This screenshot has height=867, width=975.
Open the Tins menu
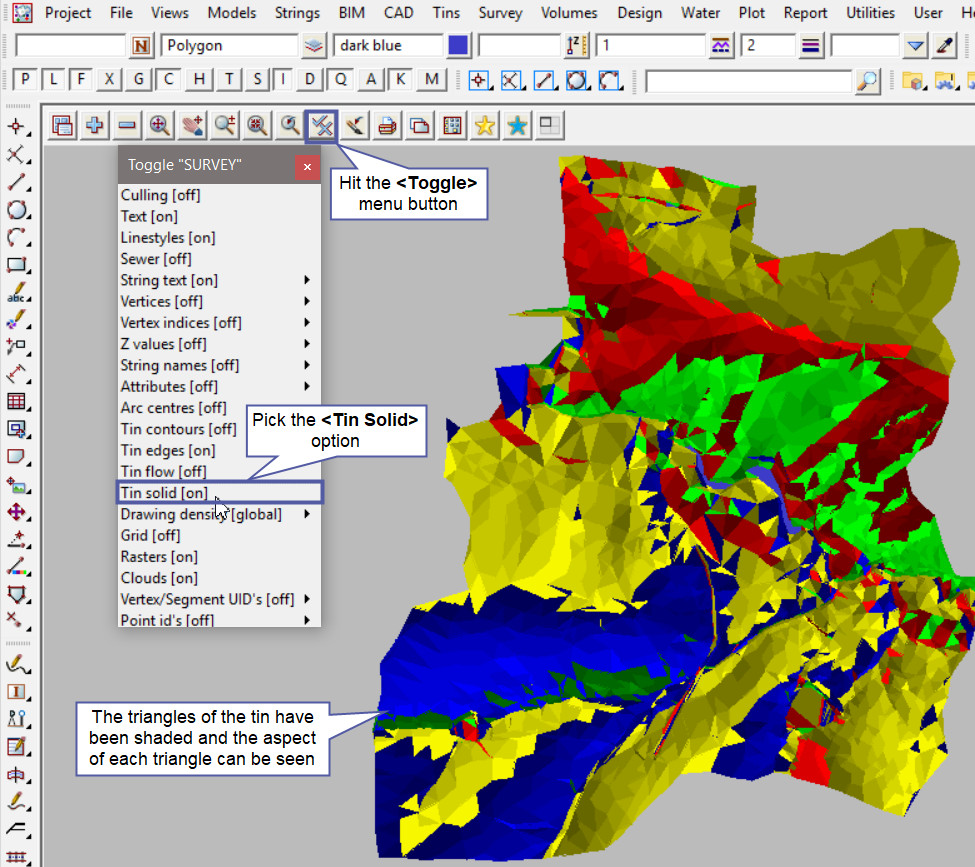tap(446, 13)
